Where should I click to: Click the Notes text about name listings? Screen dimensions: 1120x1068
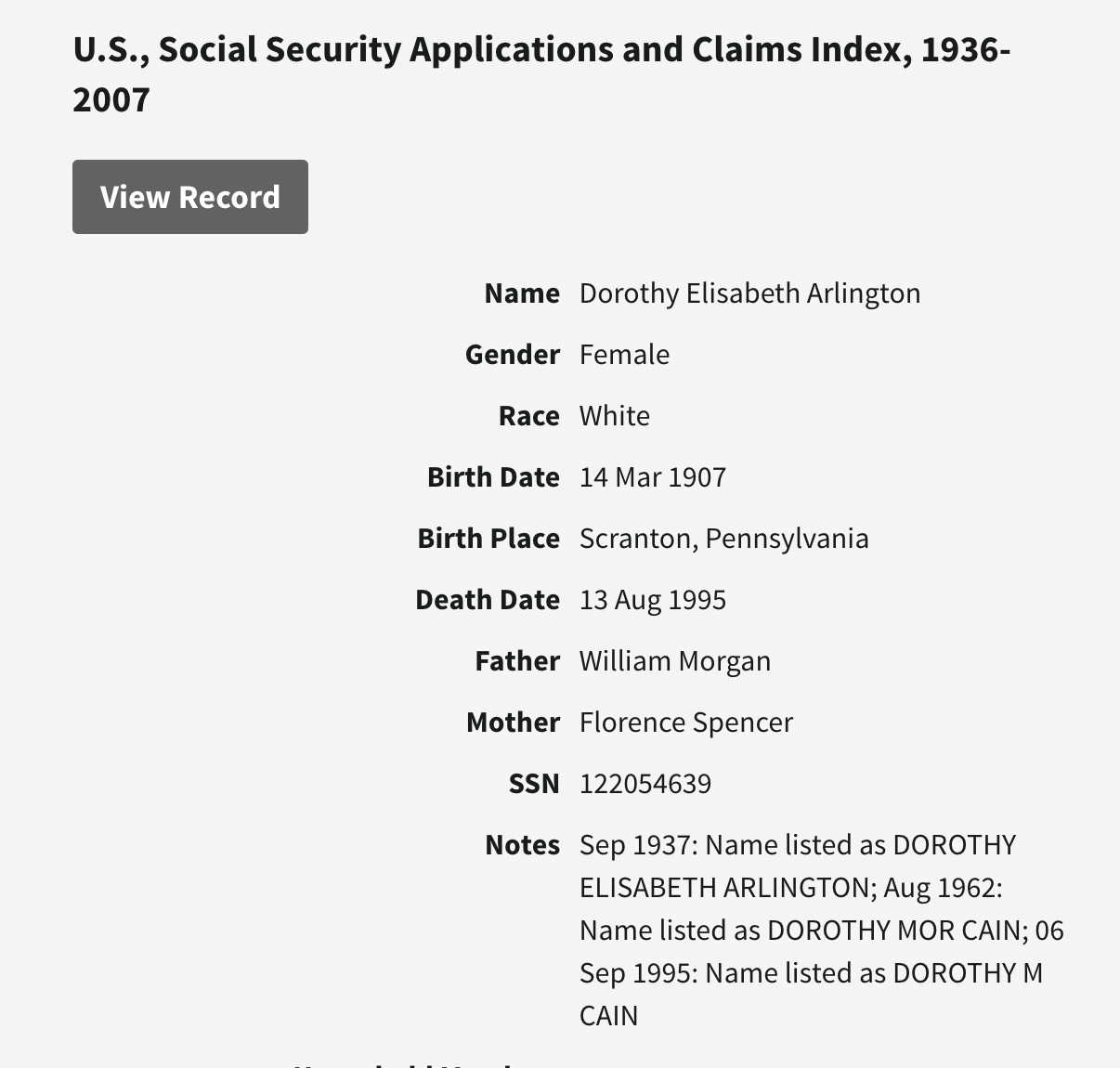821,930
